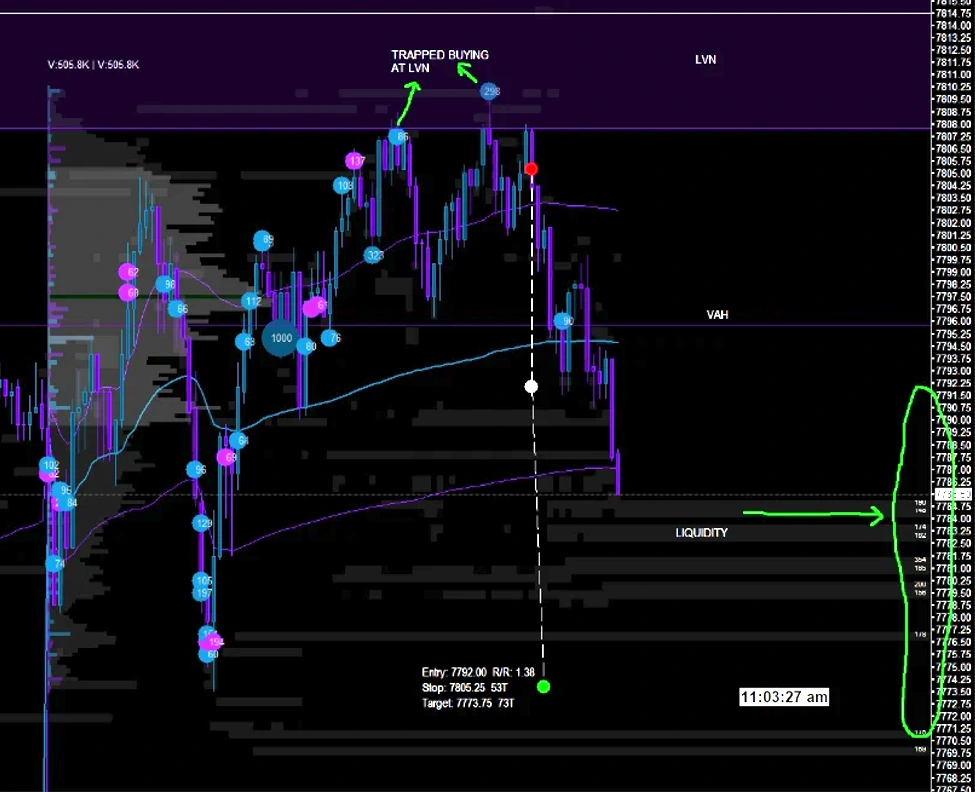Image resolution: width=975 pixels, height=792 pixels.
Task: Click the Stop: 7805.25 53T text
Action: (464, 688)
